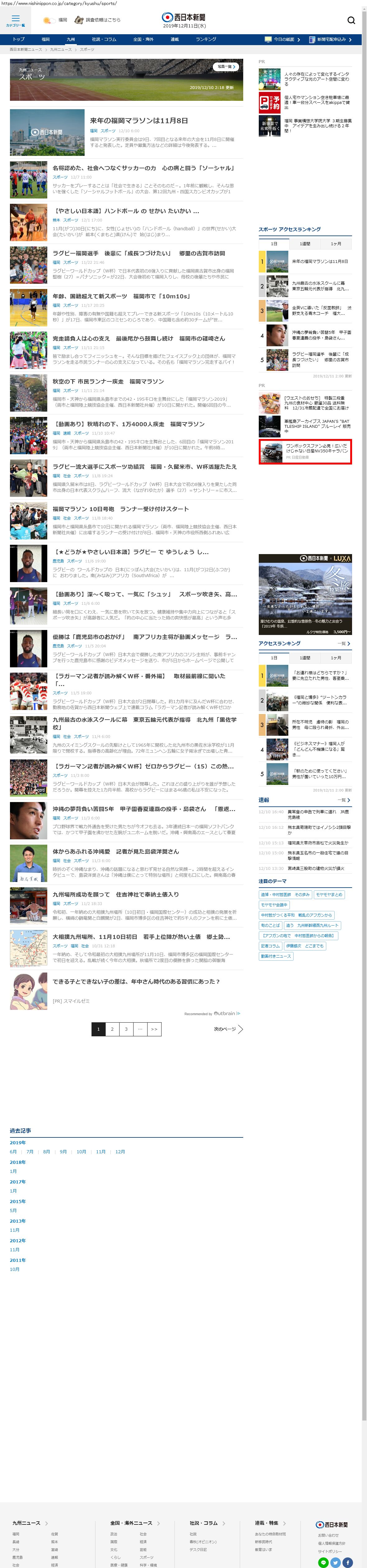The height and width of the screenshot is (1568, 367).
Task: Open the 今日の紙面 monitor icon
Action: click(x=268, y=40)
